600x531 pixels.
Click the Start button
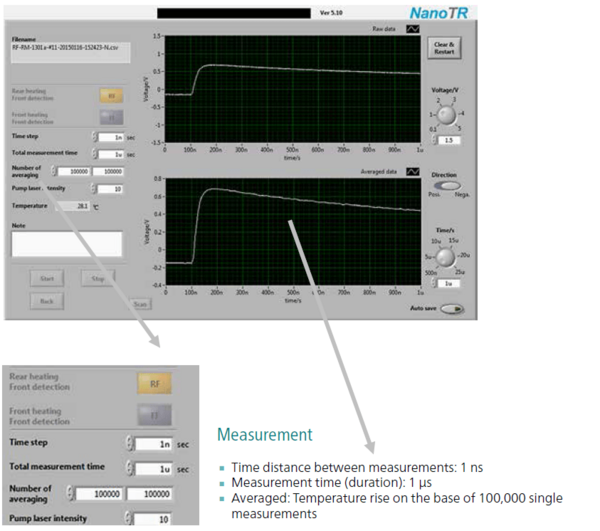coord(47,279)
